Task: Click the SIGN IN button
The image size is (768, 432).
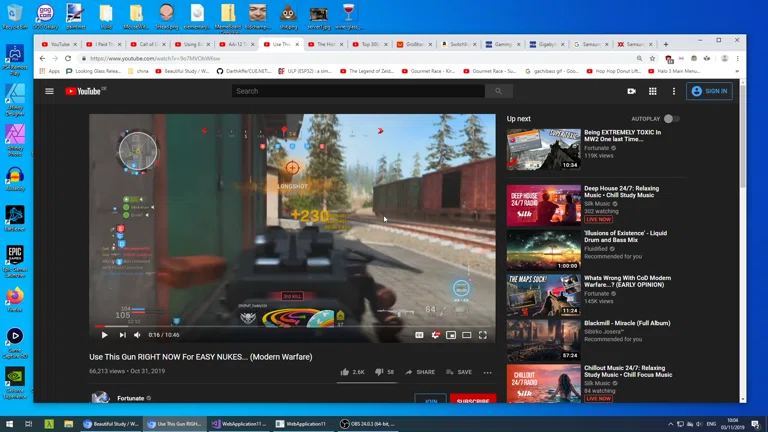Action: 710,91
